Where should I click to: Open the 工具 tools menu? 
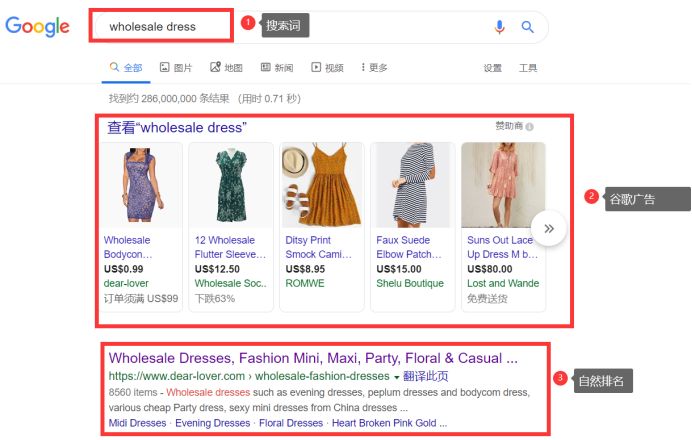[x=528, y=68]
